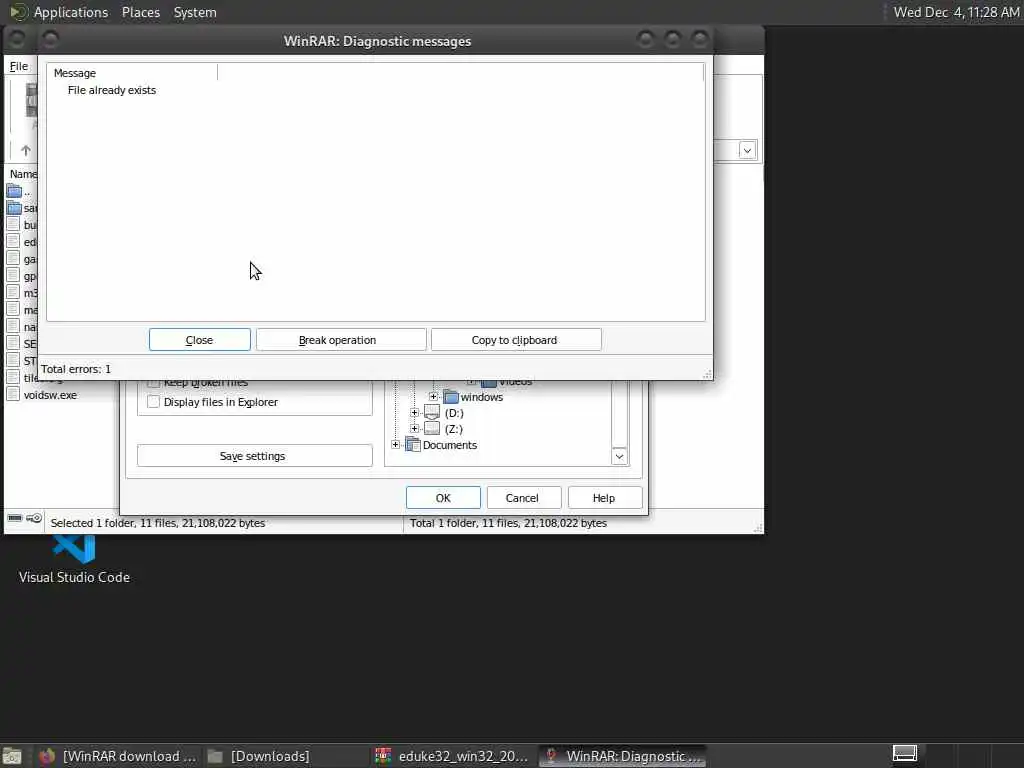Close the Diagnostic messages dialog with Close button

(x=199, y=340)
